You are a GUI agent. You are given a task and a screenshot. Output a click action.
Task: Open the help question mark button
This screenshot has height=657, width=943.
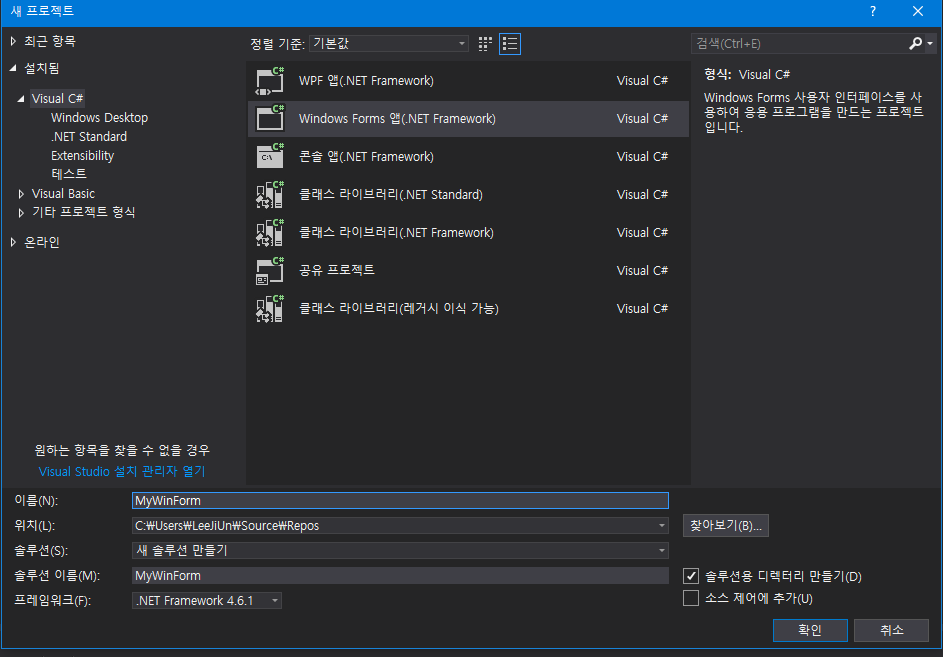[873, 11]
